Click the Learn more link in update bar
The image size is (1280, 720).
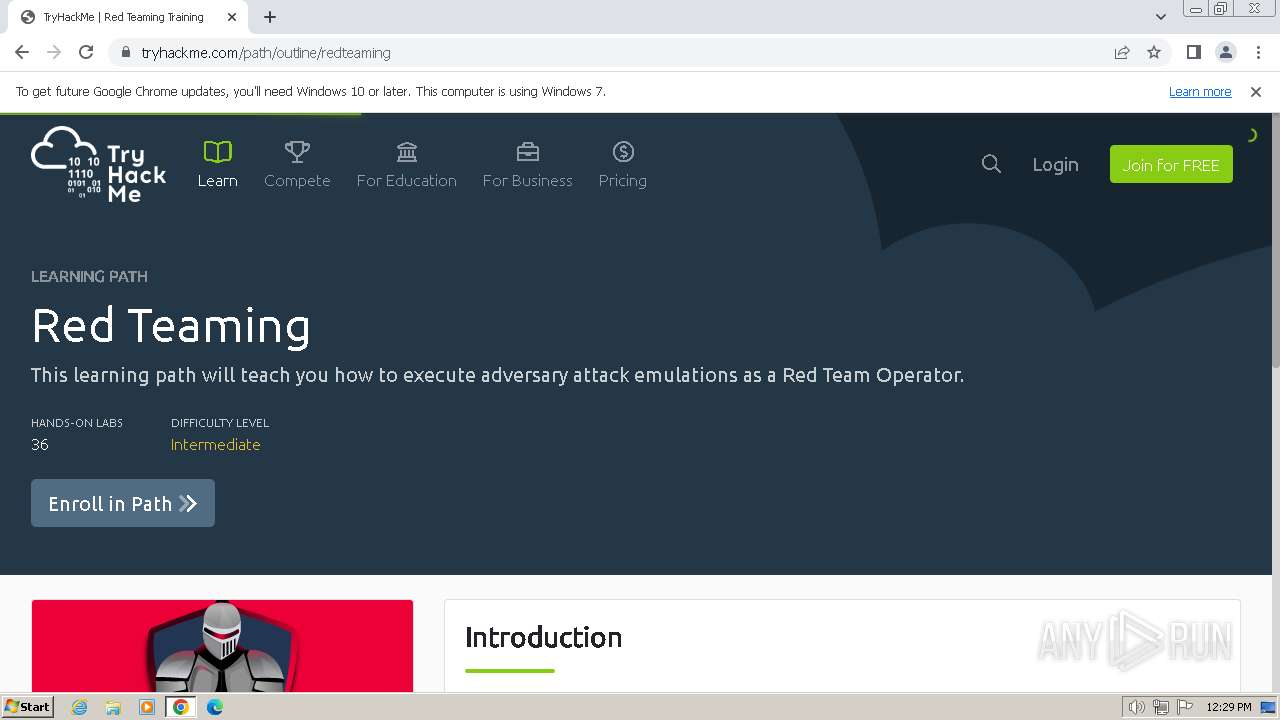pyautogui.click(x=1200, y=92)
